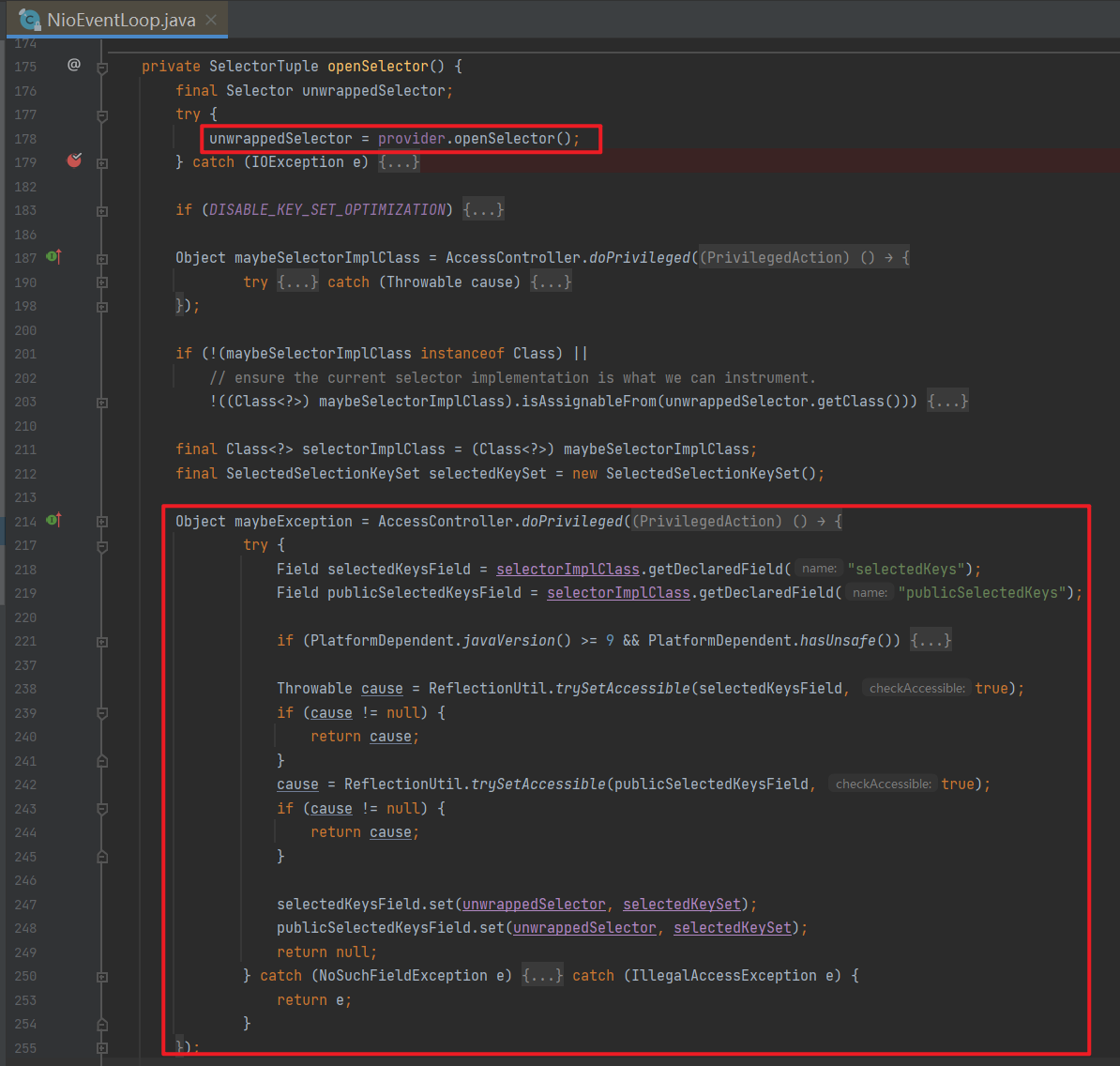
Task: Expand the folded catch IOException block
Action: 399,162
